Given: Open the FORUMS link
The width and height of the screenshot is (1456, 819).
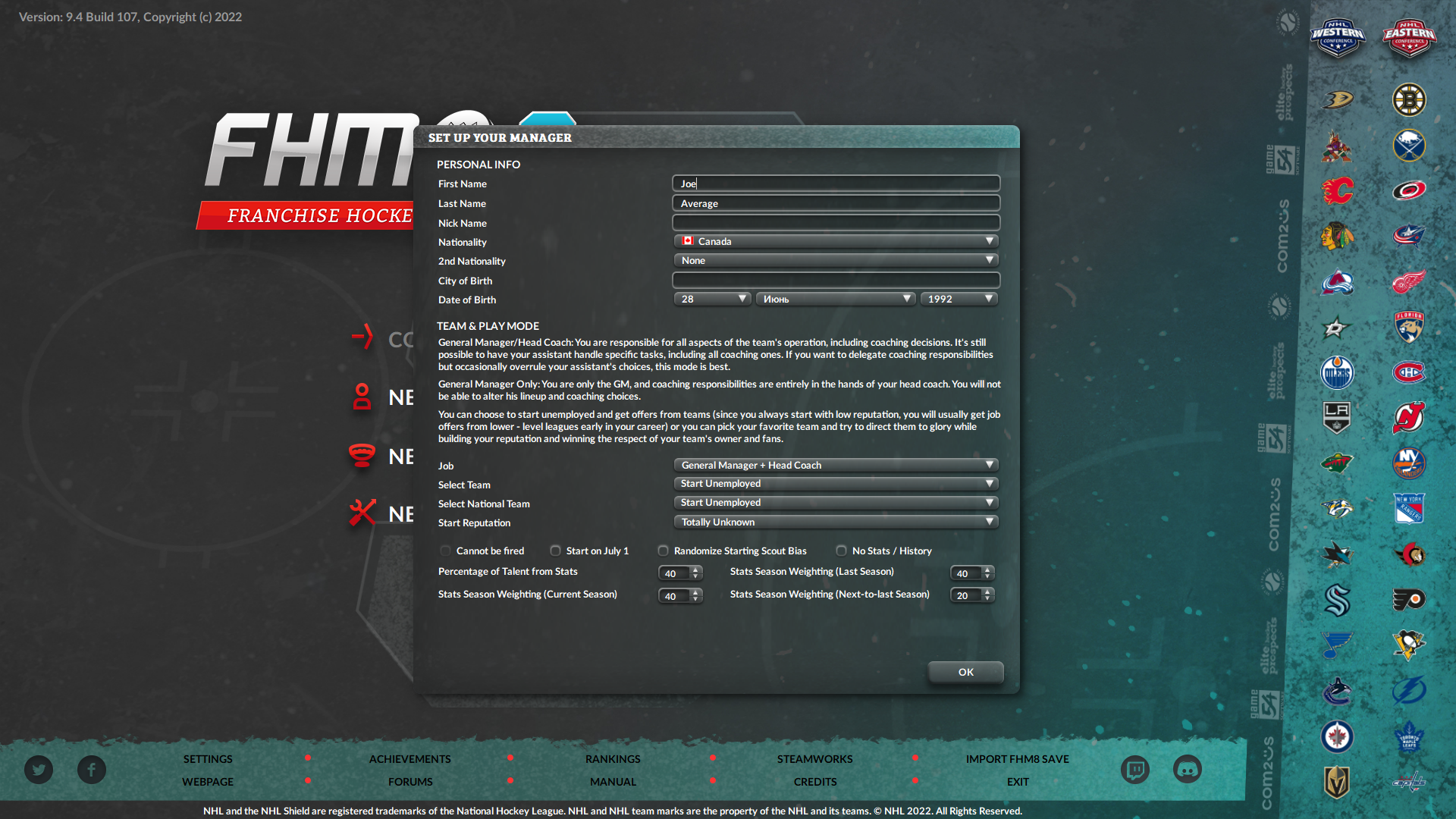Looking at the screenshot, I should click(410, 782).
